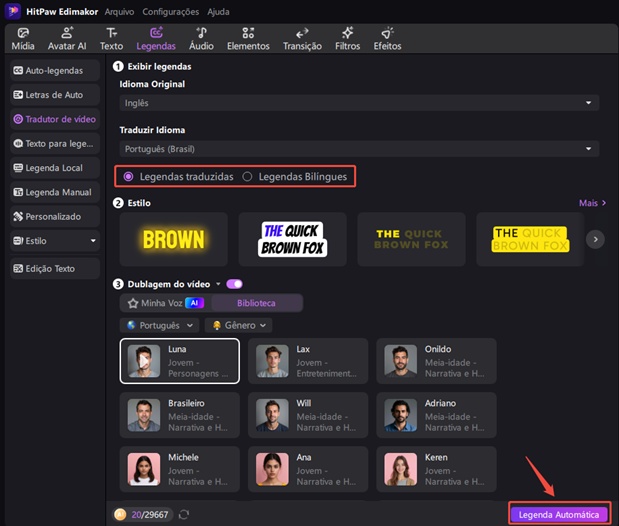Select Legendas traduzidas radio option

click(x=128, y=176)
